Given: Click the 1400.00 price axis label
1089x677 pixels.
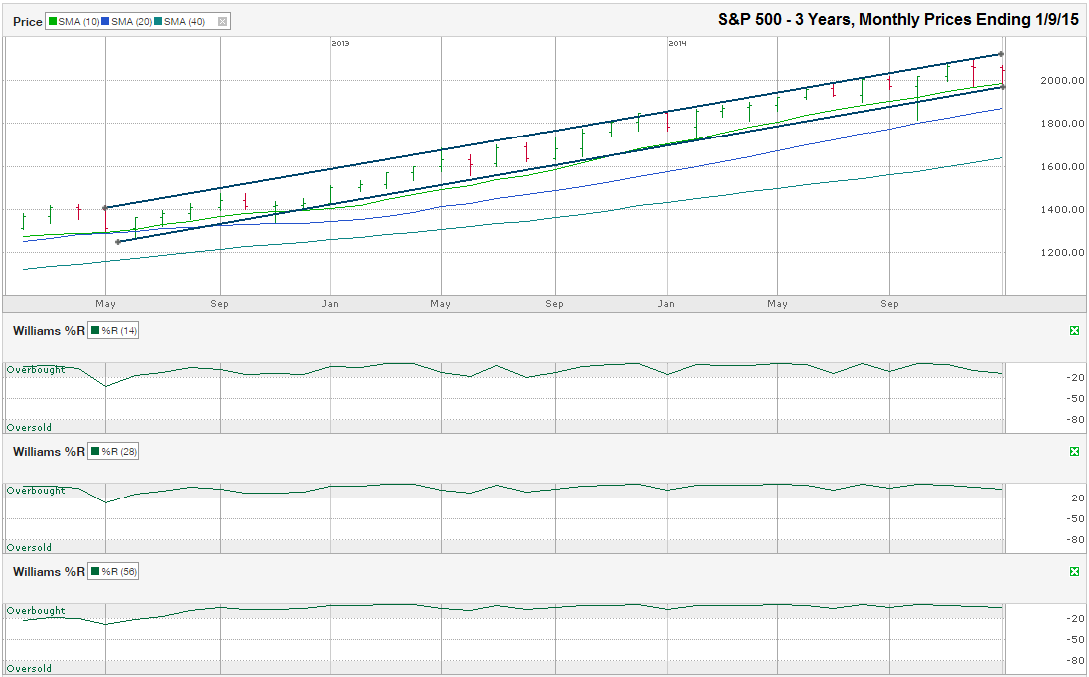Looking at the screenshot, I should tap(1062, 209).
